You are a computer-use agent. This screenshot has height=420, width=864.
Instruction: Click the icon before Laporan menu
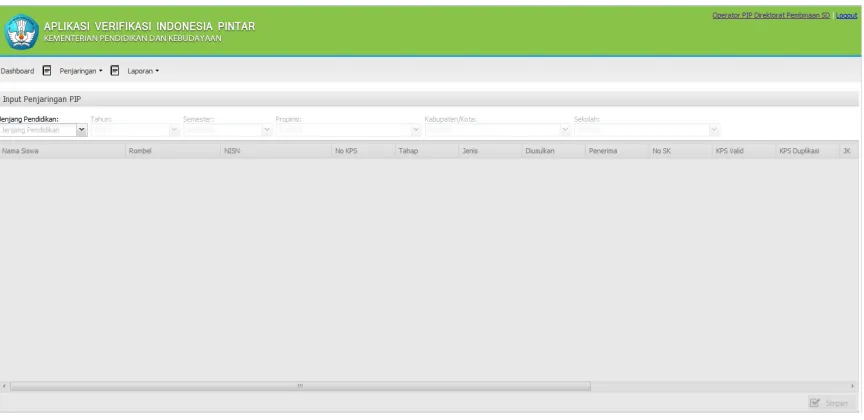point(115,71)
